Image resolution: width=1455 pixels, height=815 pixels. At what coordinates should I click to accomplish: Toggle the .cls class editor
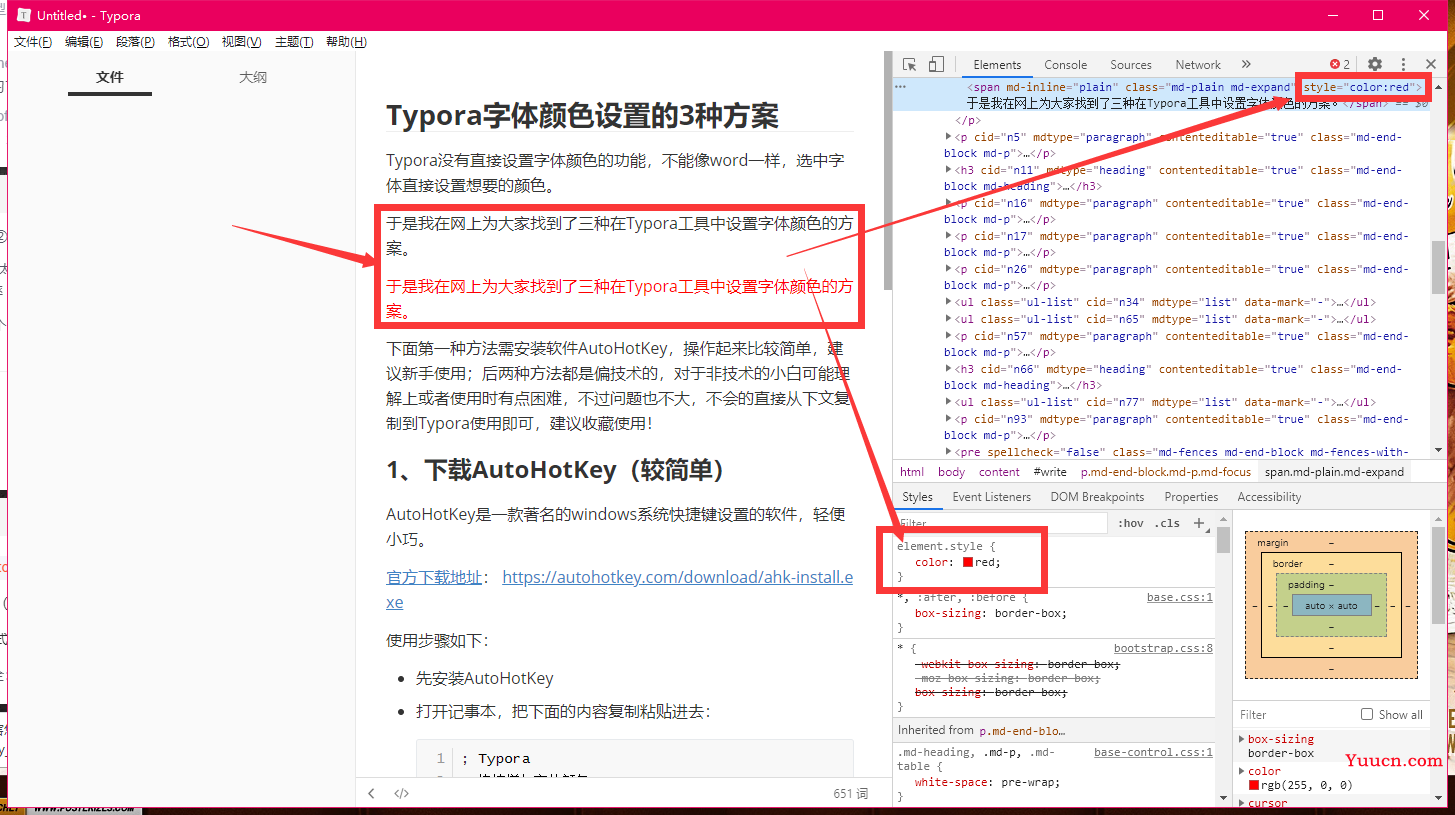(1167, 523)
